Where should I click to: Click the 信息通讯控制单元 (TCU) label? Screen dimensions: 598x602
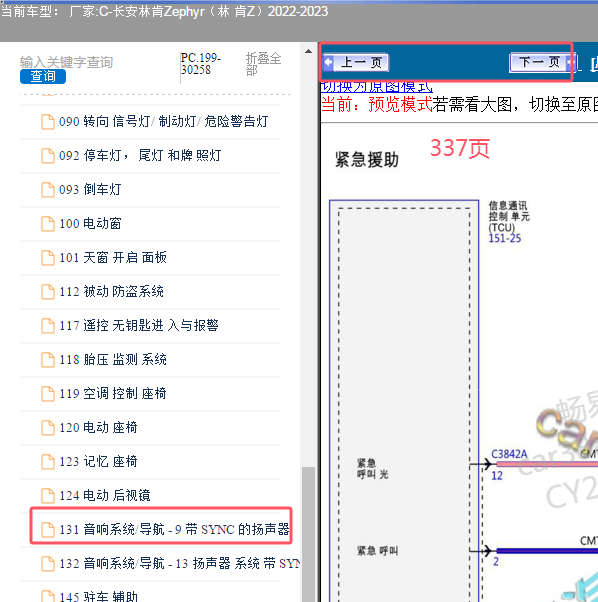pos(509,216)
